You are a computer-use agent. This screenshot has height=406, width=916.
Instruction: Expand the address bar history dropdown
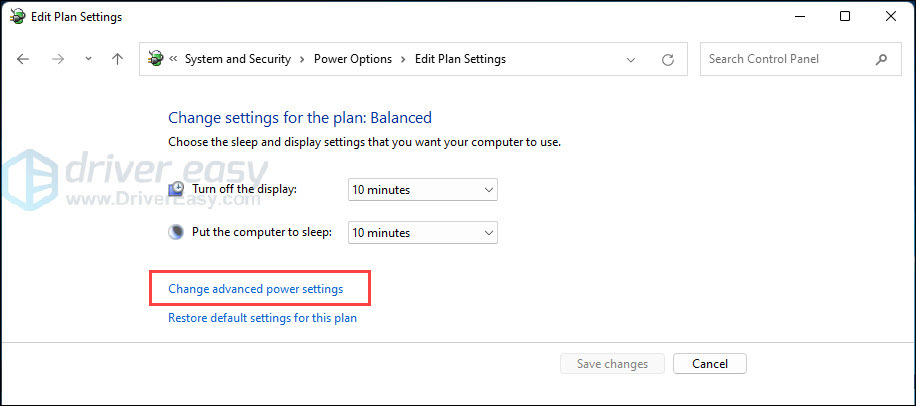[x=631, y=59]
